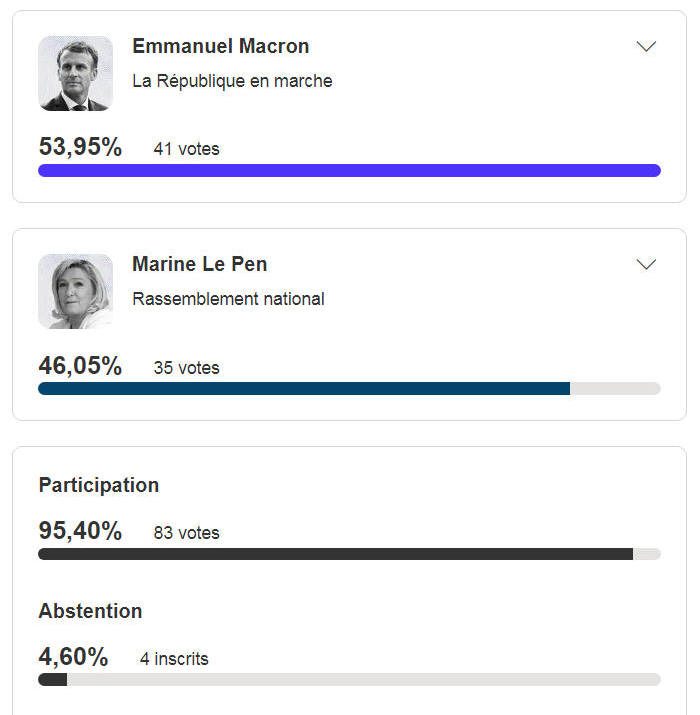Click Emmanuel Macron's portrait photo
The height and width of the screenshot is (715, 700).
(75, 73)
